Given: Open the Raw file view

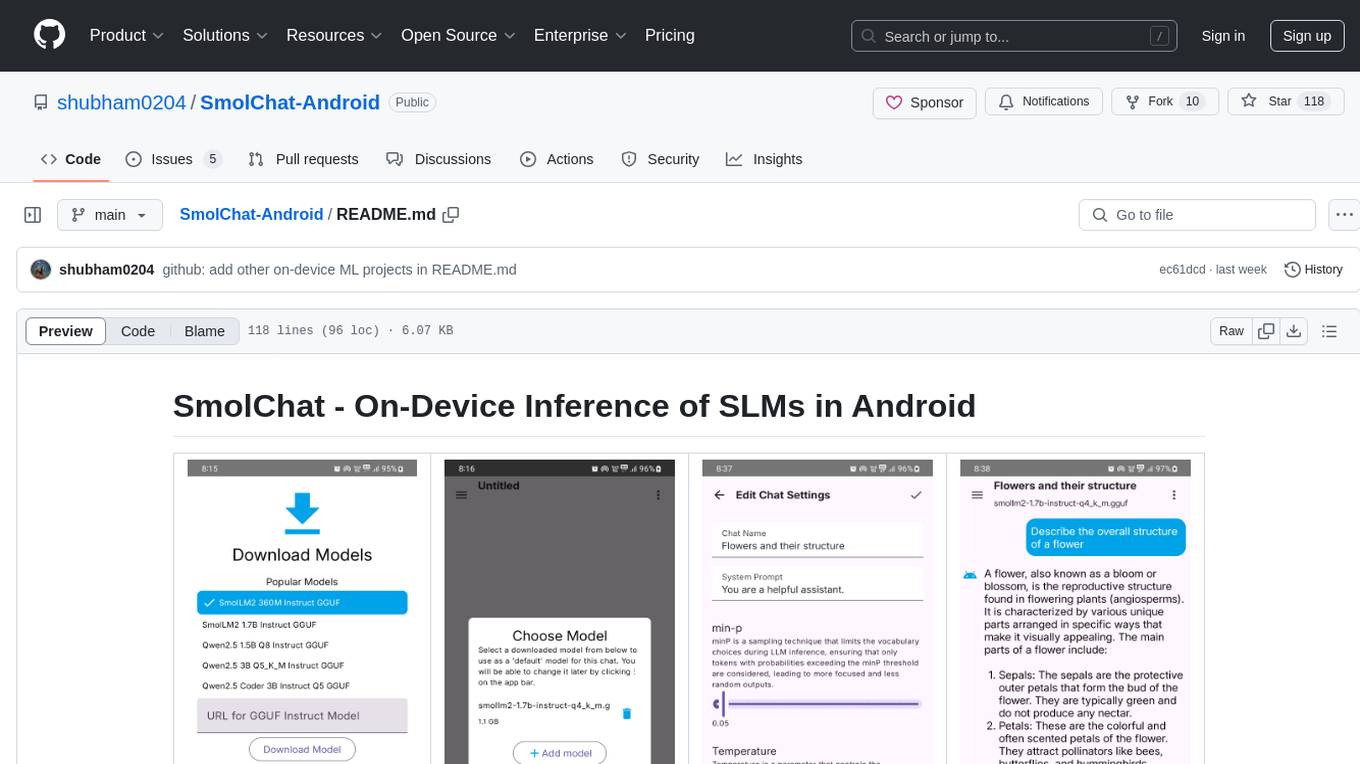Looking at the screenshot, I should point(1231,331).
